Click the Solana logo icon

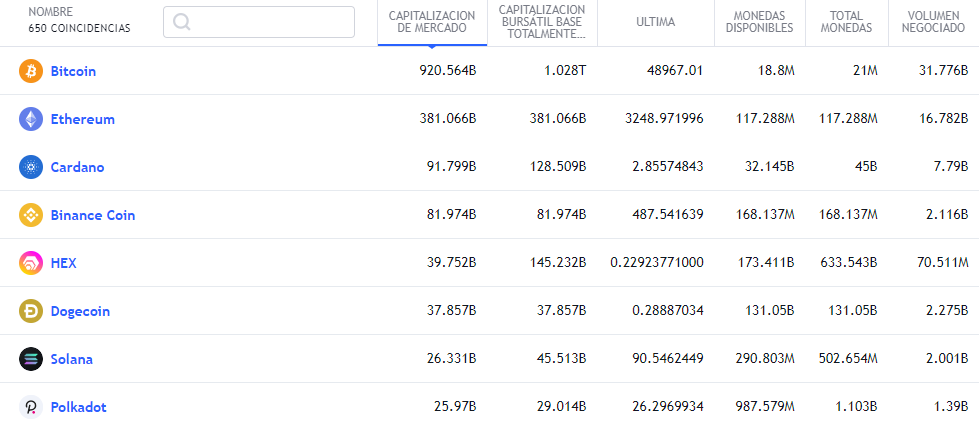pos(31,359)
